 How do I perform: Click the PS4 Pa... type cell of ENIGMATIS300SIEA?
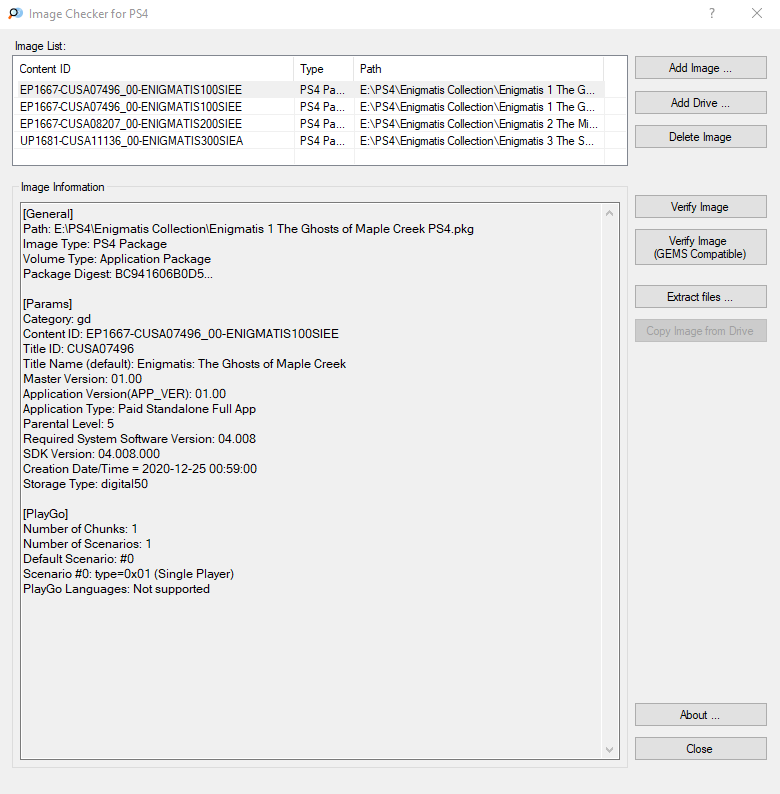(322, 141)
